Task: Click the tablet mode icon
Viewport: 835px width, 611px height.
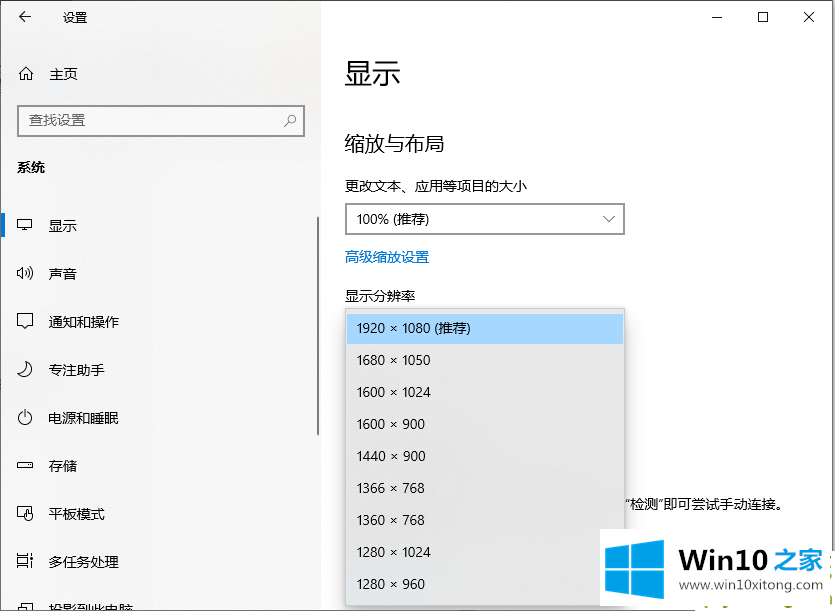Action: pos(25,513)
